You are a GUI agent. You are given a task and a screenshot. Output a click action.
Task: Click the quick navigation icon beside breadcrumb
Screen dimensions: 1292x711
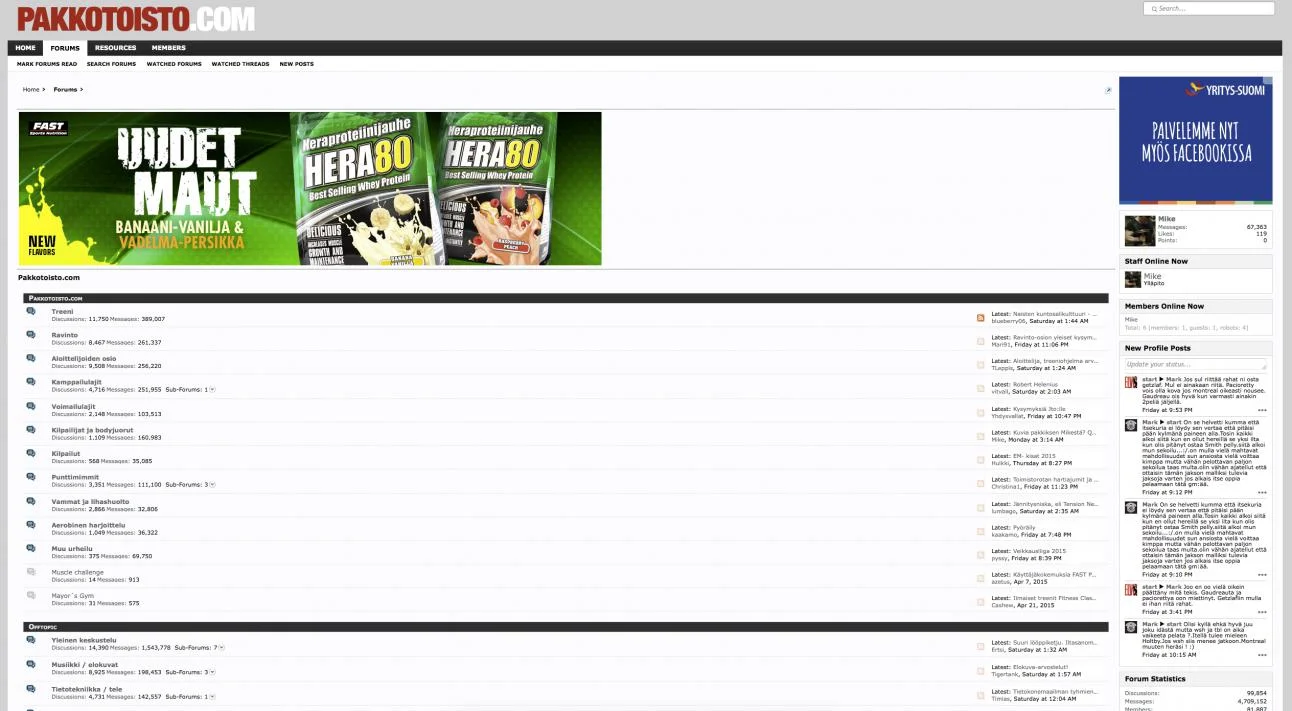[x=1108, y=90]
